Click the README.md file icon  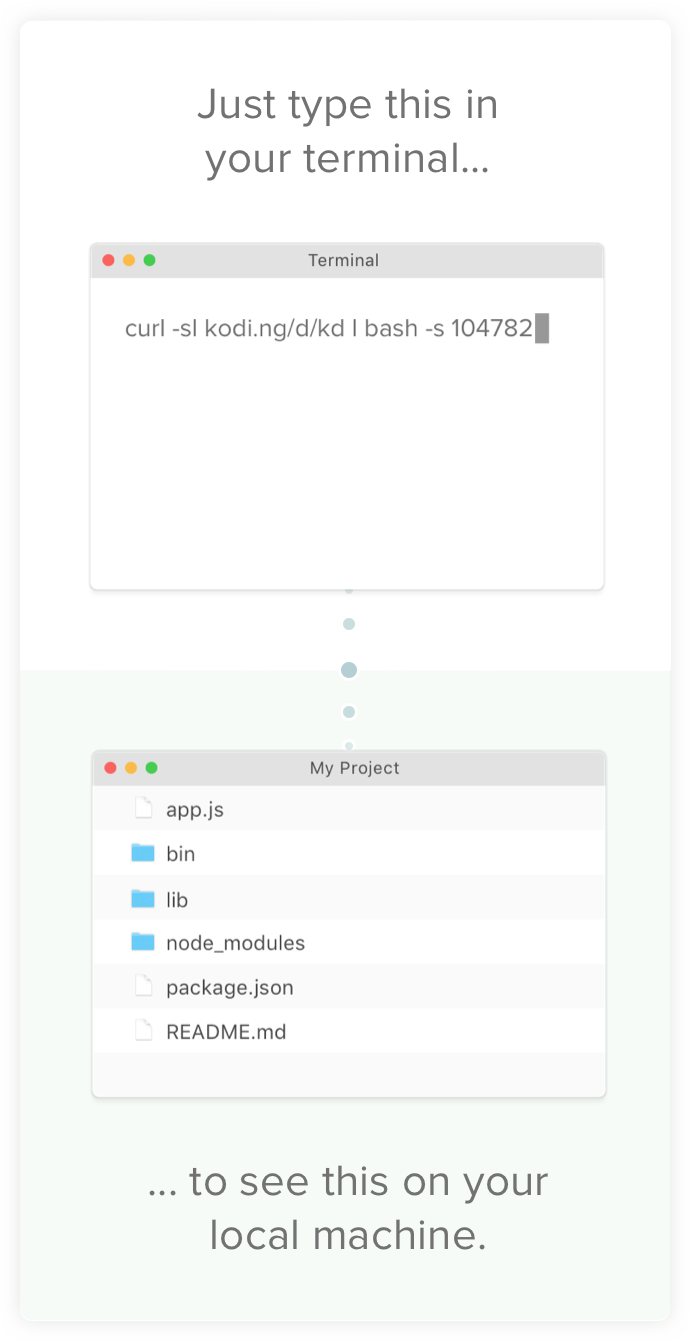click(144, 1031)
